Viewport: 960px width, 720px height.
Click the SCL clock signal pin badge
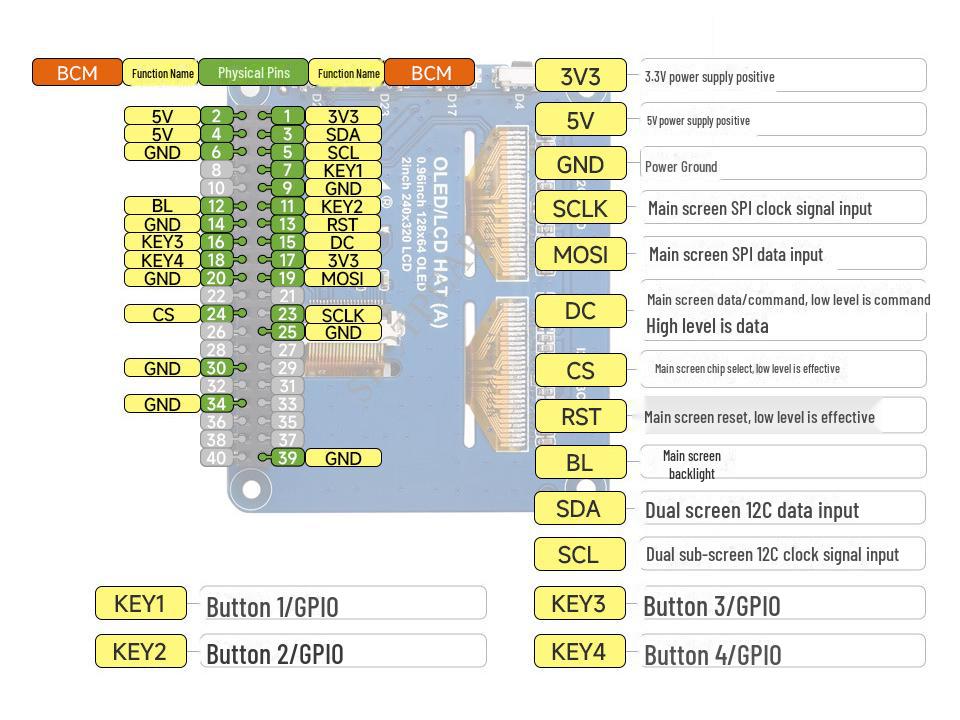pos(579,554)
